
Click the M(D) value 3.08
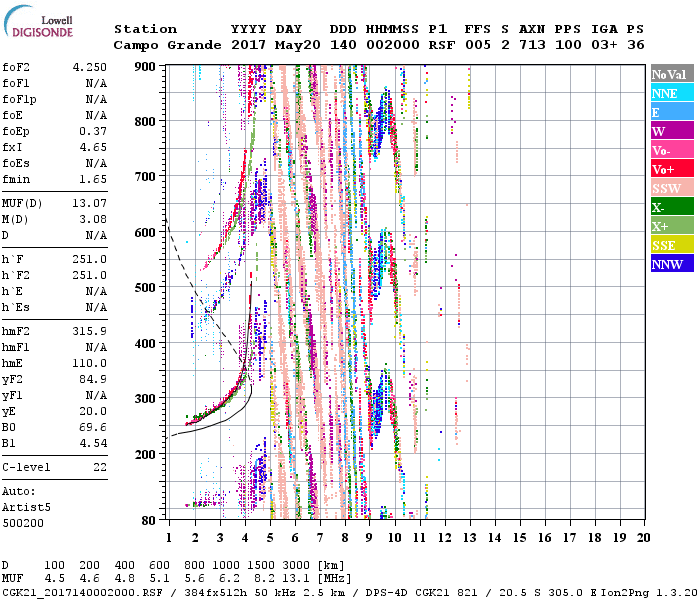[93, 220]
